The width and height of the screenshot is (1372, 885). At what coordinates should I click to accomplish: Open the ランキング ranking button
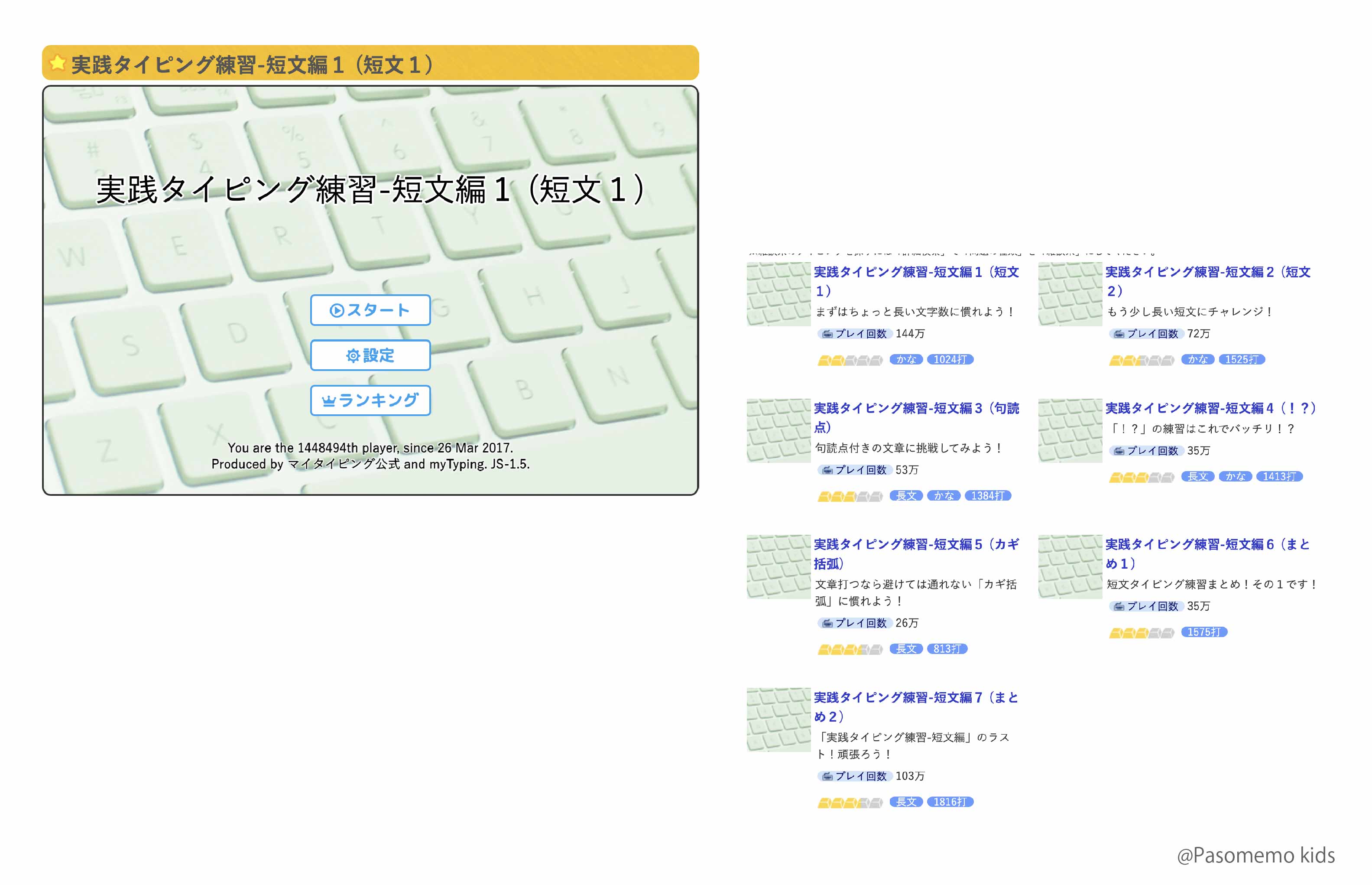(x=370, y=400)
